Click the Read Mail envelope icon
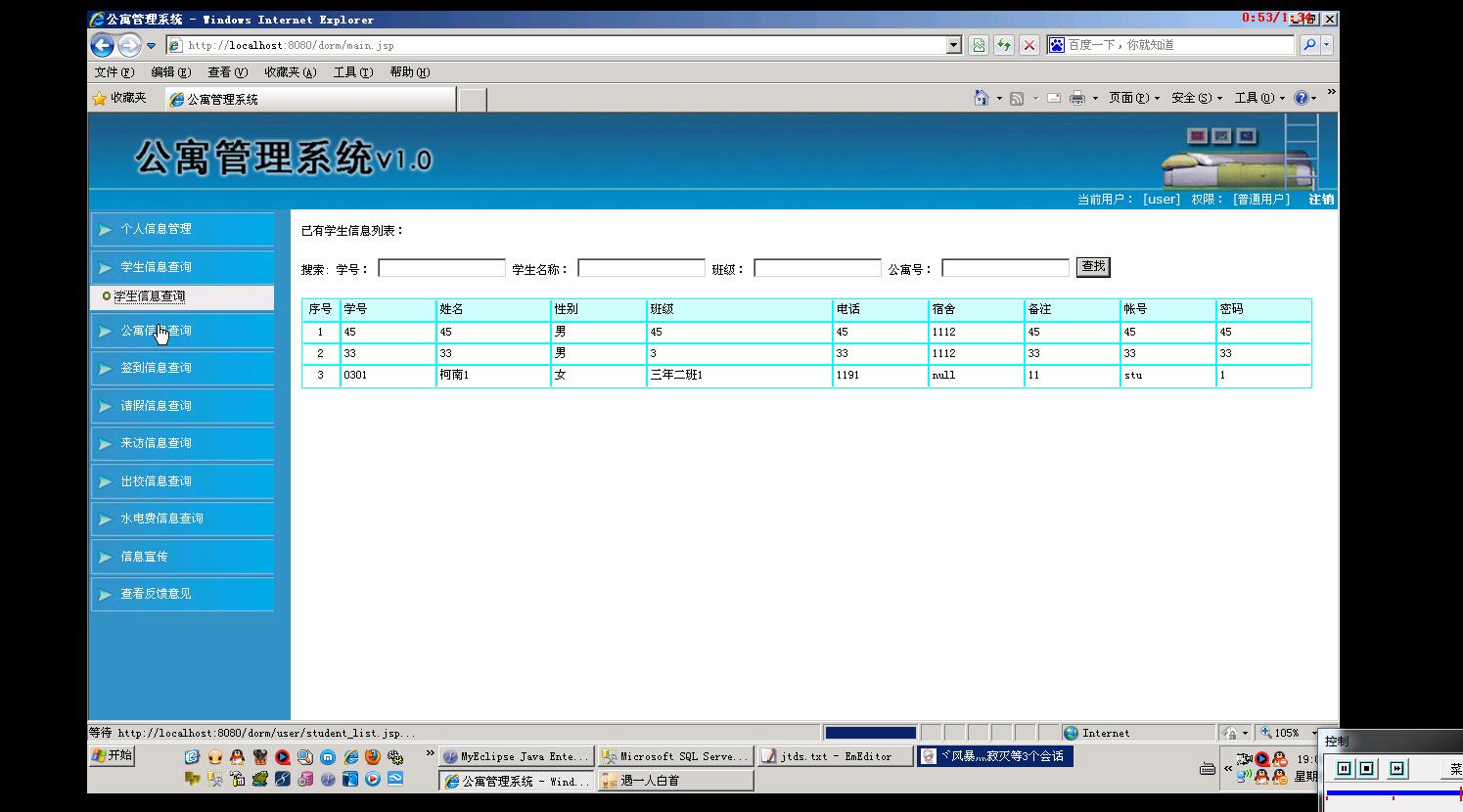Image resolution: width=1463 pixels, height=812 pixels. tap(1054, 99)
